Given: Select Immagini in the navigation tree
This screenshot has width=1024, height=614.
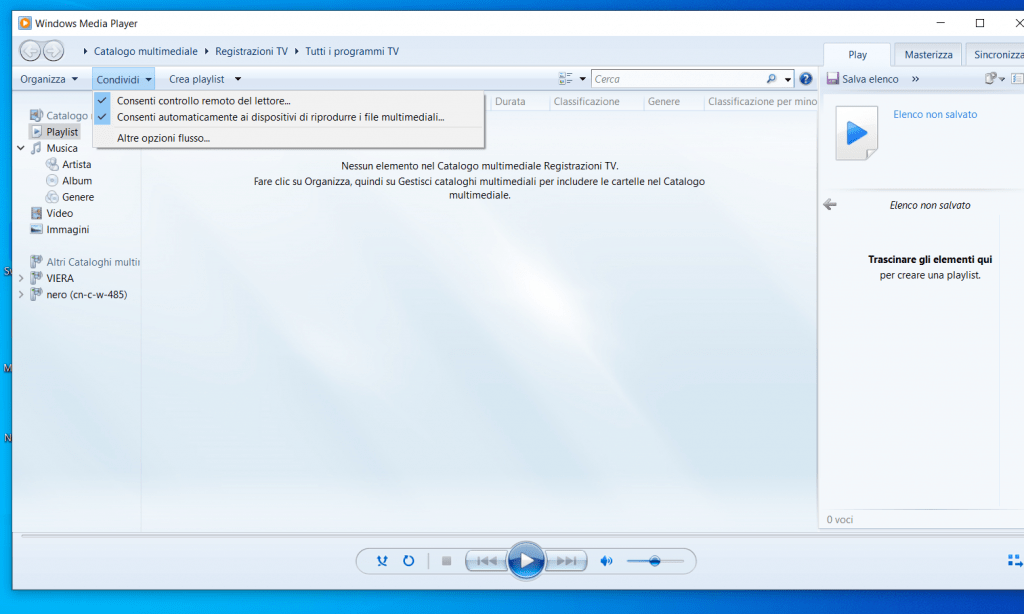Looking at the screenshot, I should tap(67, 230).
